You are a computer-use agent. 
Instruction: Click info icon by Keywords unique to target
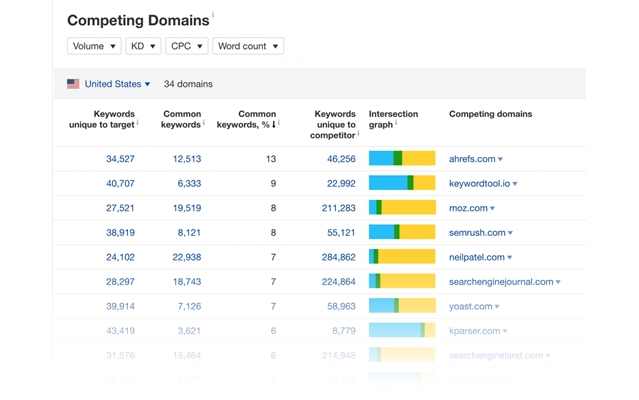coord(137,124)
